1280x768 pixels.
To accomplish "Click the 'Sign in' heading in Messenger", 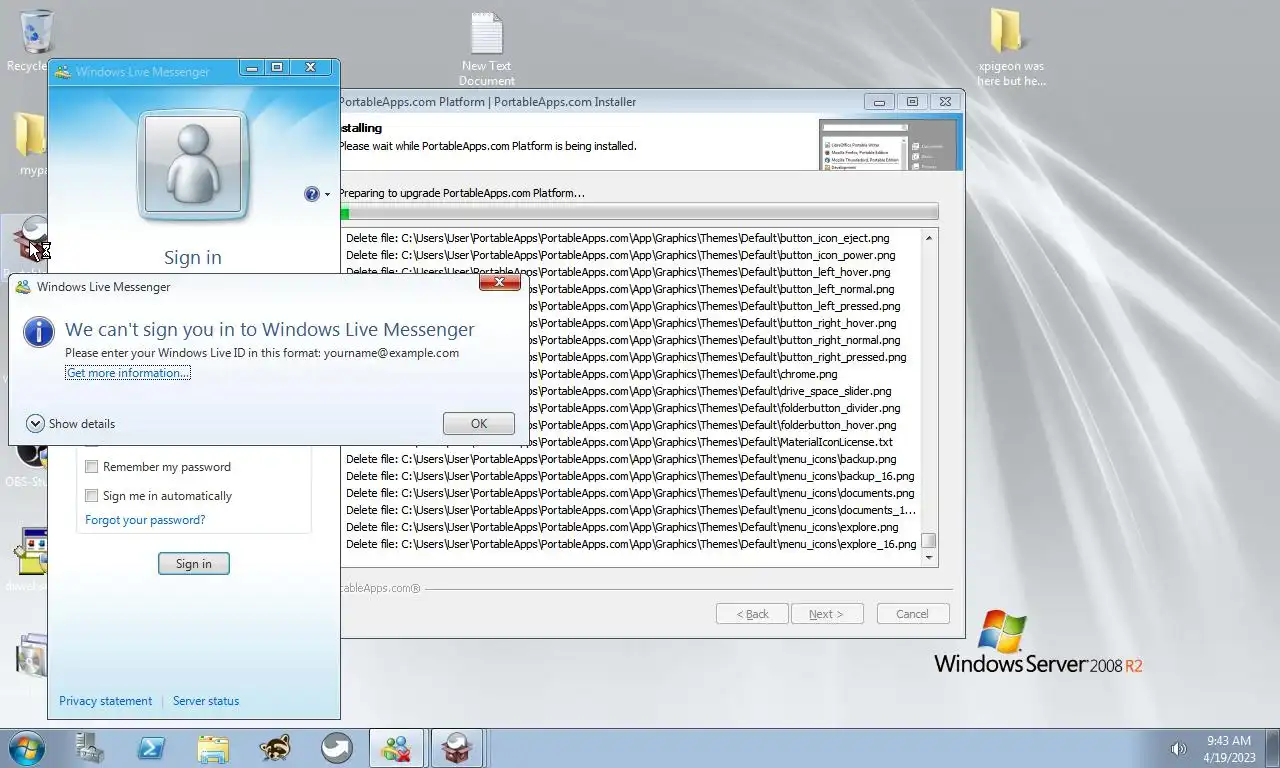I will [x=193, y=257].
